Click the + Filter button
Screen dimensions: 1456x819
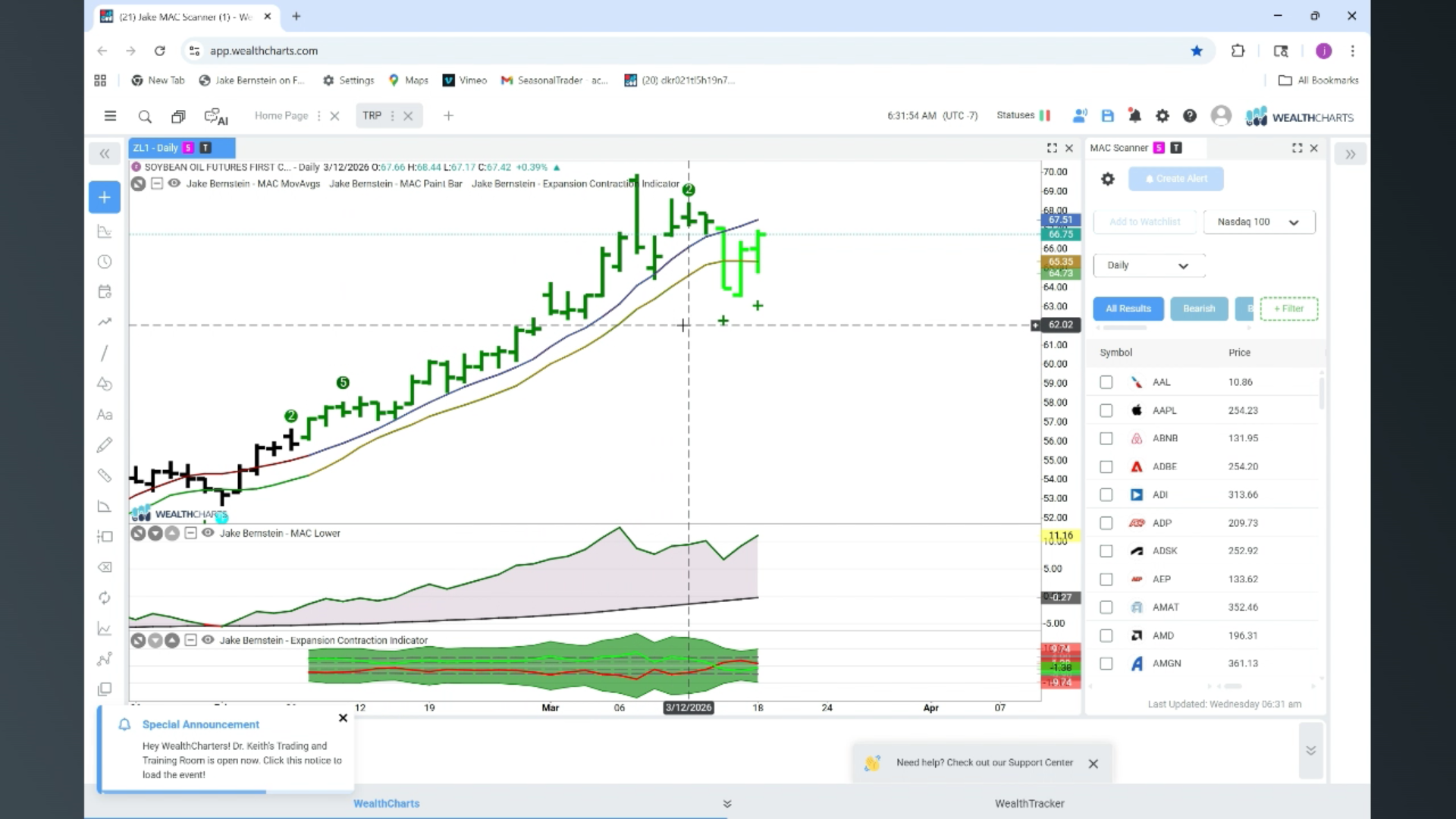[x=1289, y=309]
